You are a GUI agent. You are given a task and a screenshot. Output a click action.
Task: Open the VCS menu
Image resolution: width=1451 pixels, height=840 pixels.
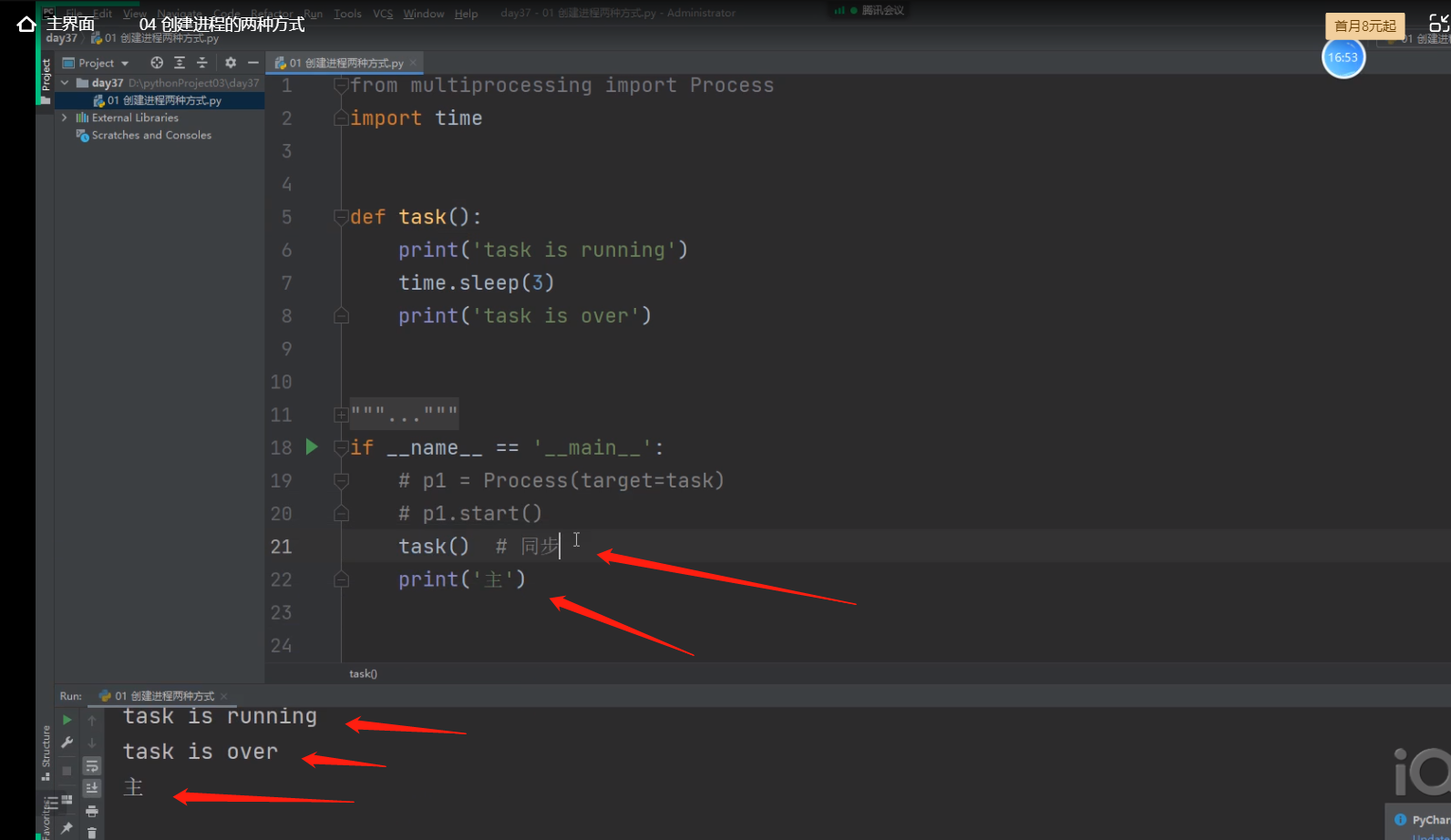(383, 14)
